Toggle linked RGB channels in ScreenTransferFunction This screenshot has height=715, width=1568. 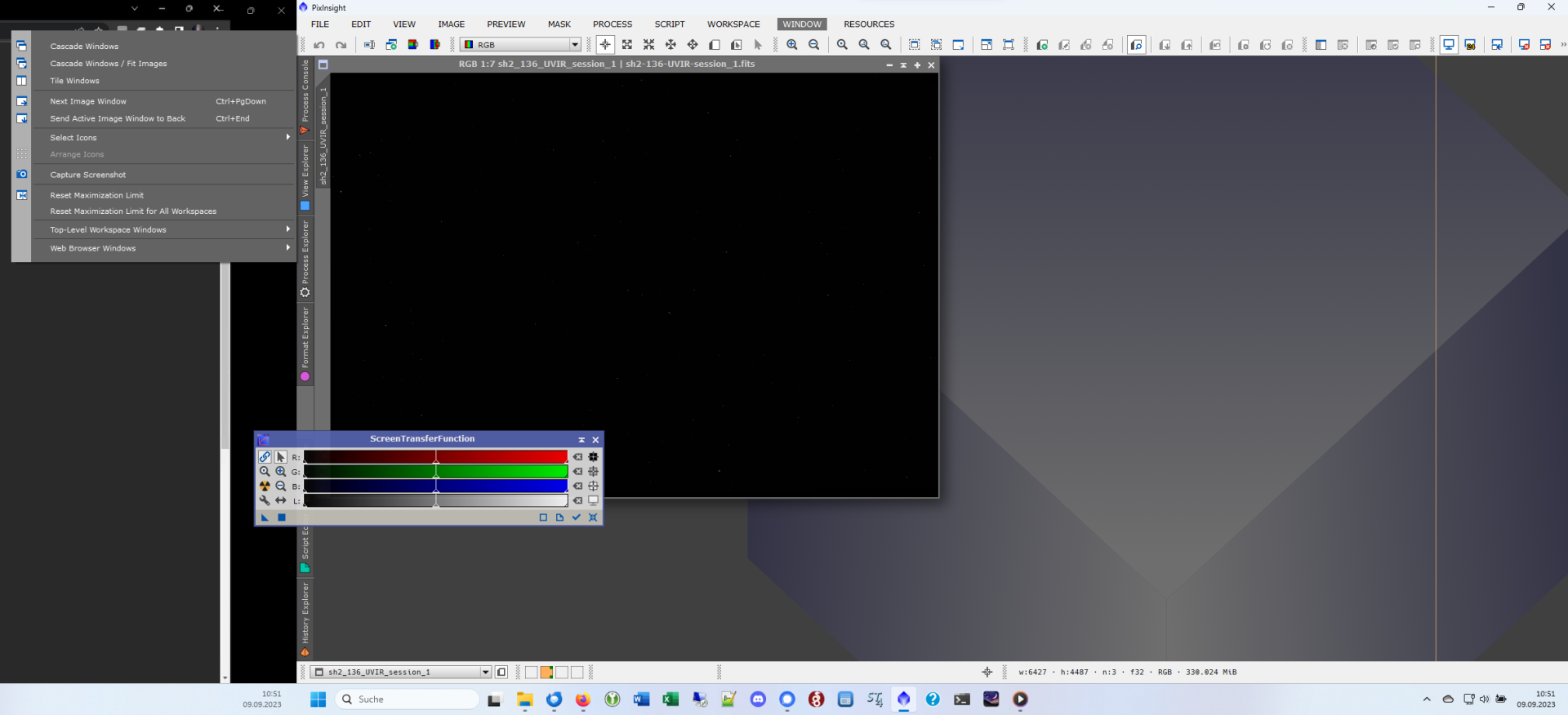pos(265,457)
